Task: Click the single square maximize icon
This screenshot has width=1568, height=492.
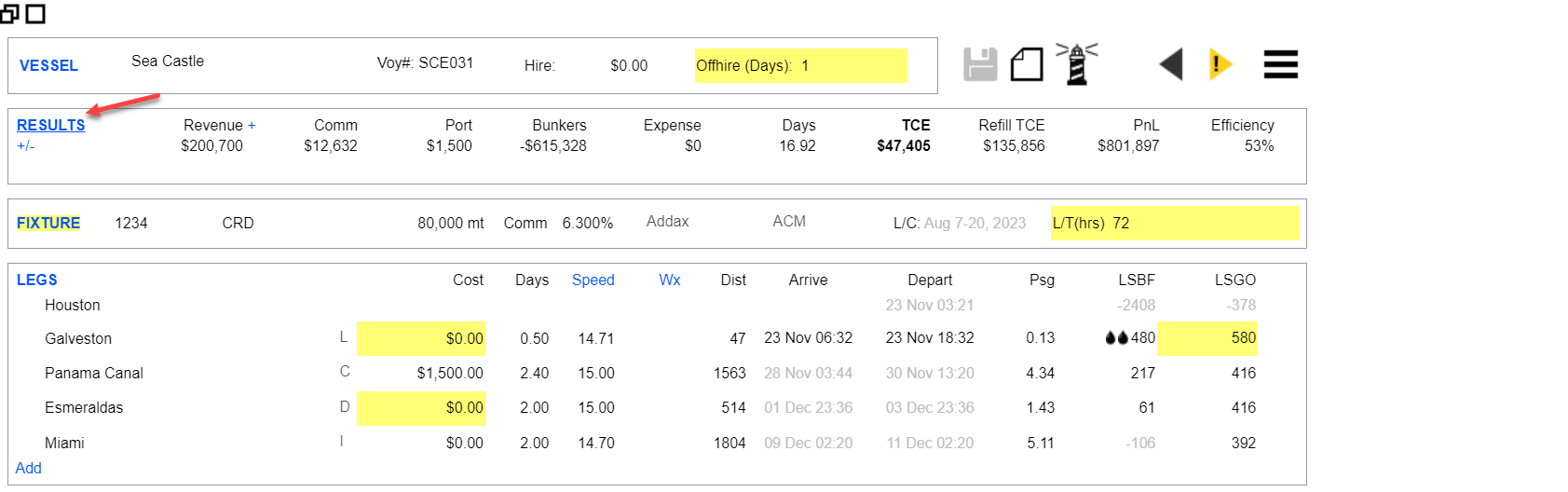Action: coord(35,13)
